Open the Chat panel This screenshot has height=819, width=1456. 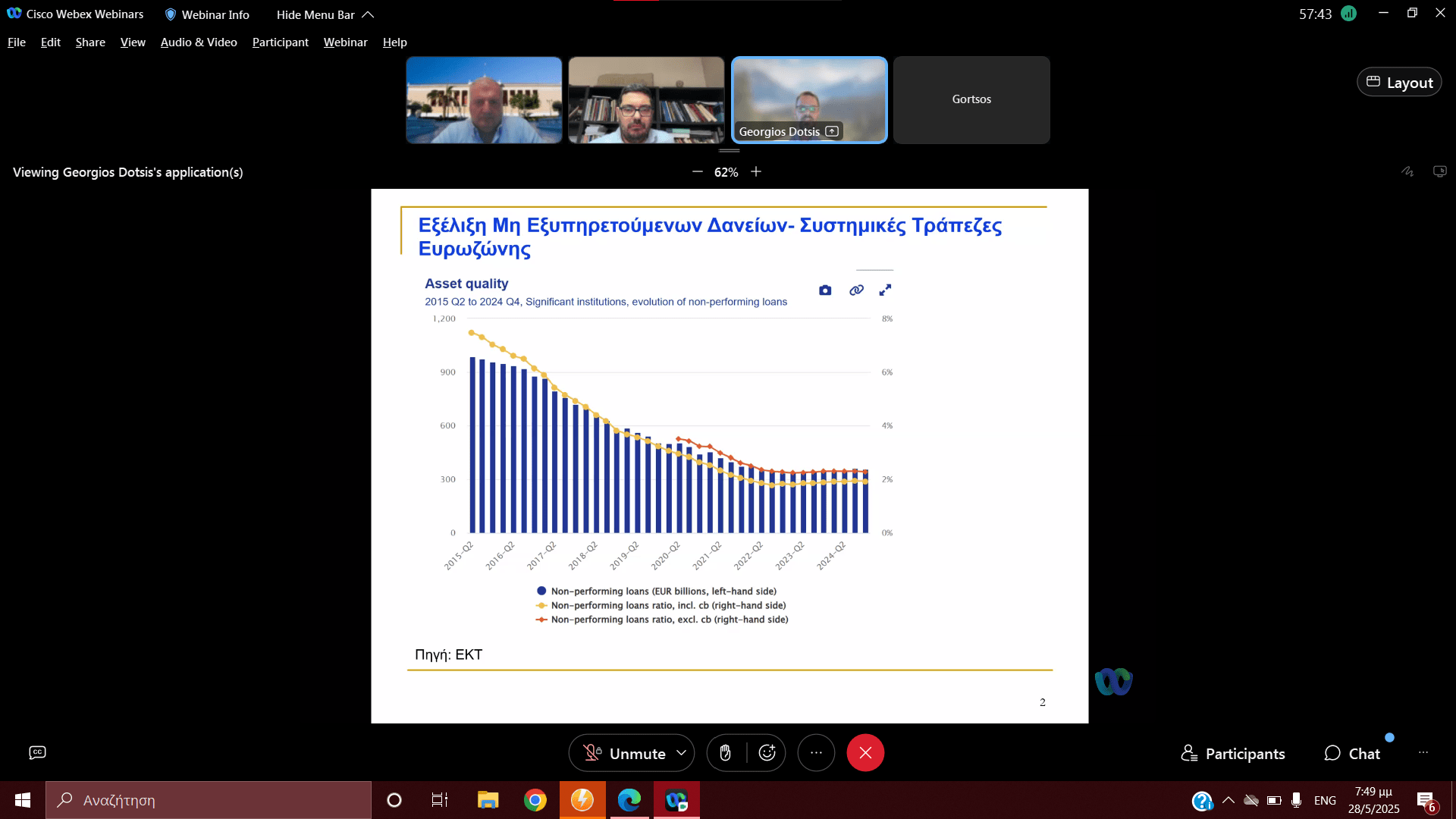1352,753
